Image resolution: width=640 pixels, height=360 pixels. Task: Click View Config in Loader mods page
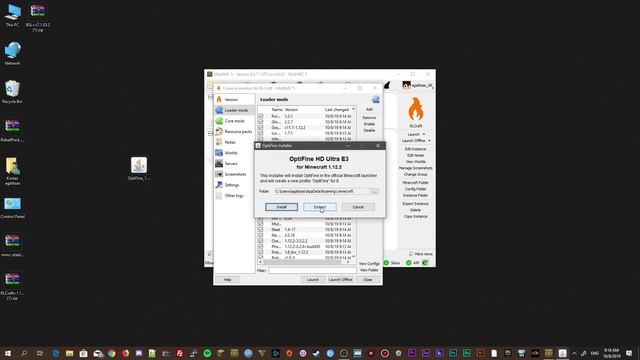(x=369, y=264)
